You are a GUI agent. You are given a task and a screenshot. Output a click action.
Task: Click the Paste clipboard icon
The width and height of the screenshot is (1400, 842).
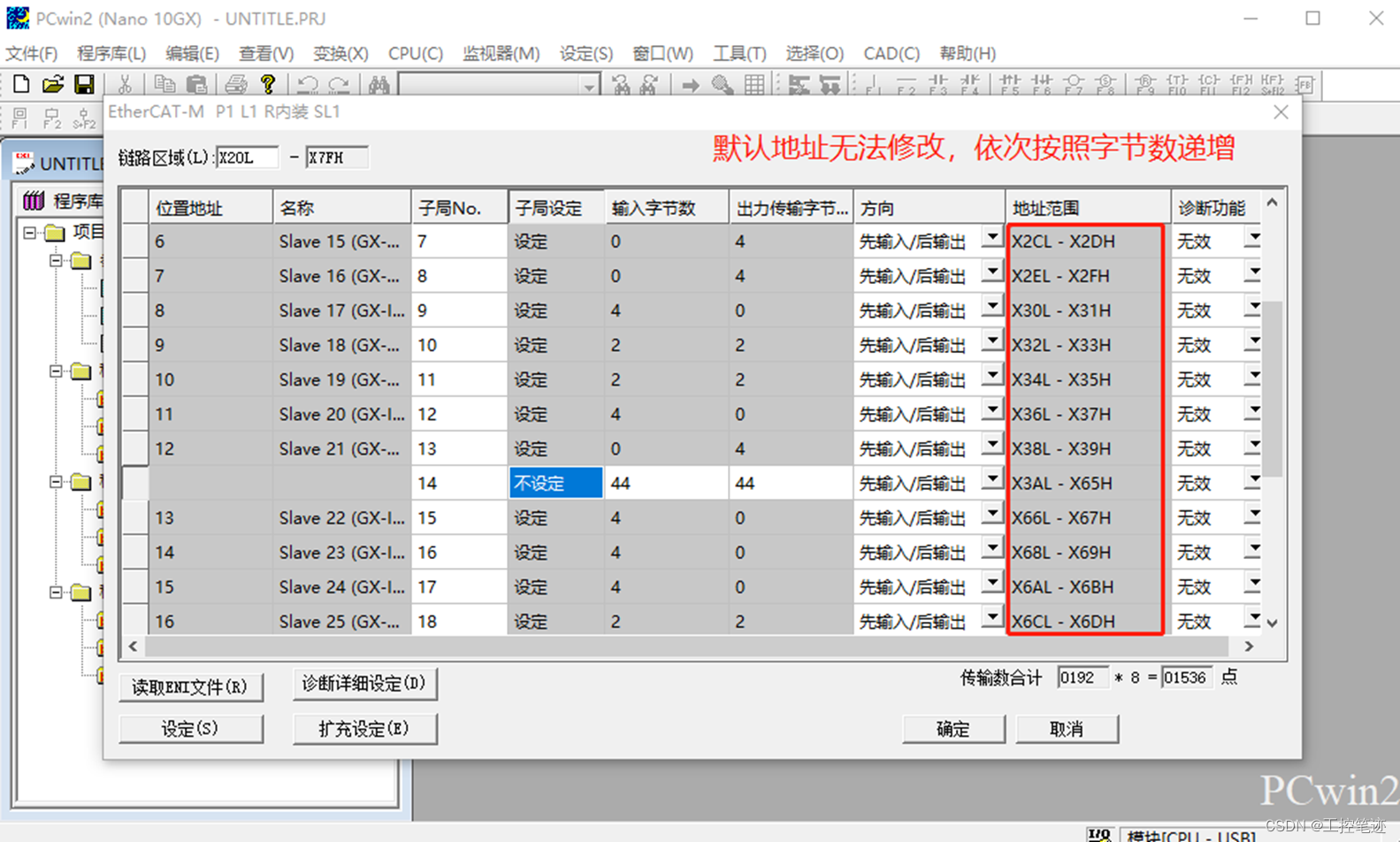coord(196,84)
